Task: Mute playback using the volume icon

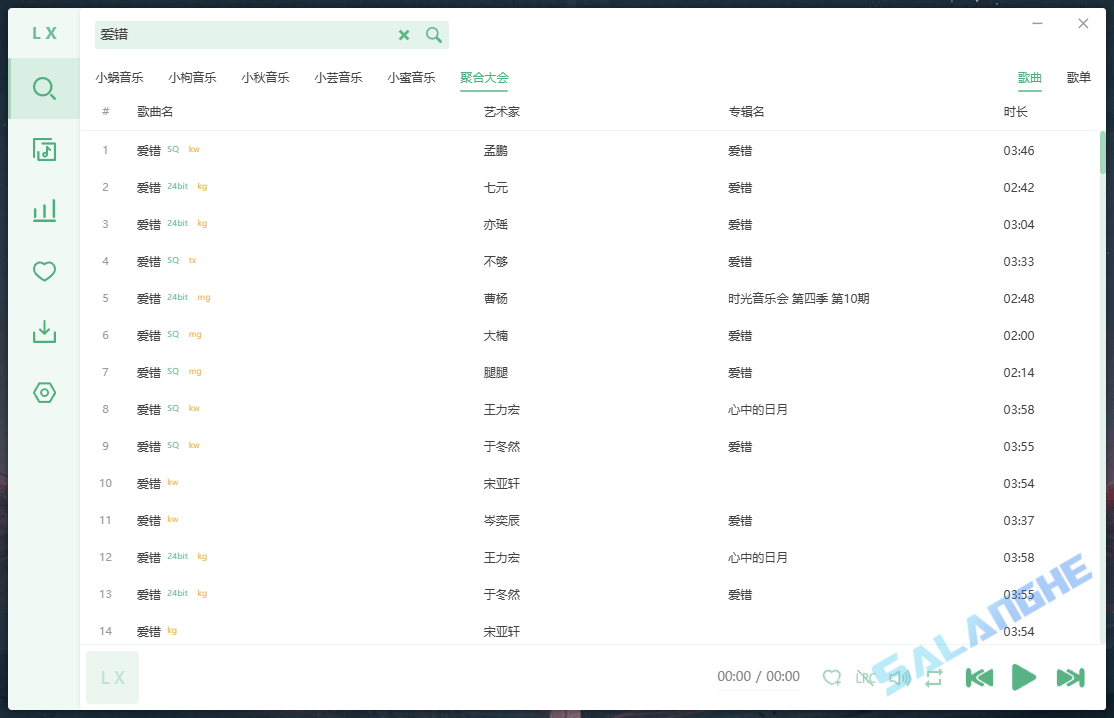Action: [x=898, y=677]
